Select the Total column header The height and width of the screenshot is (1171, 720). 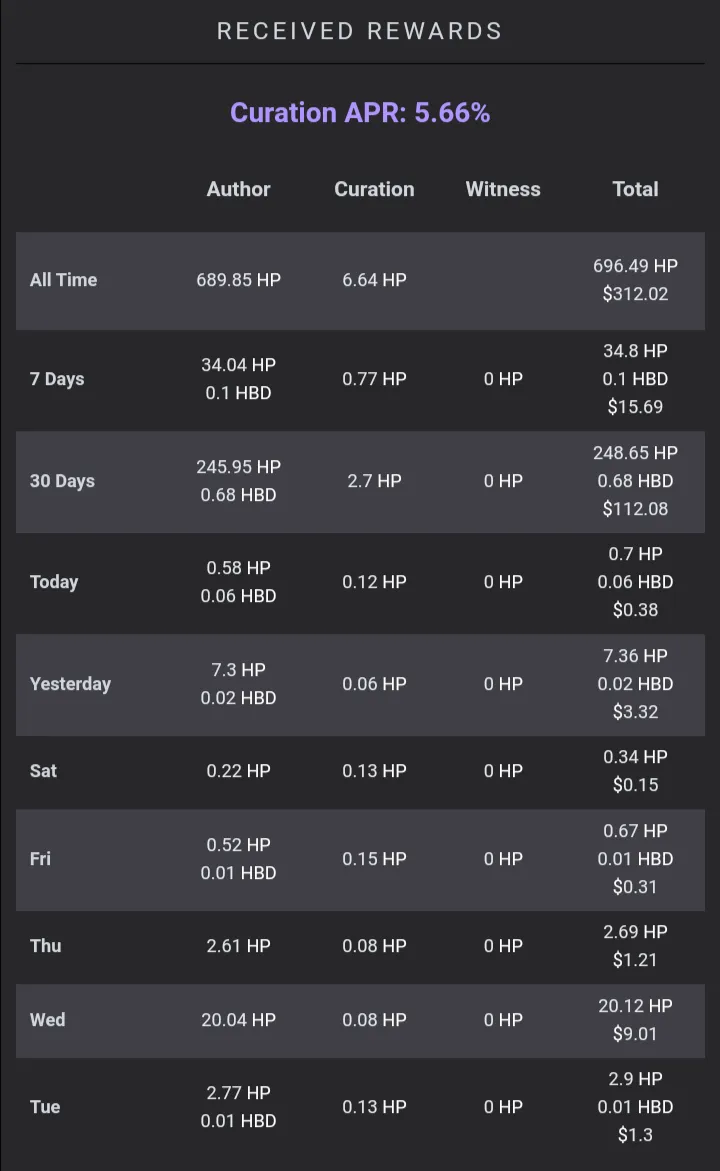(636, 189)
